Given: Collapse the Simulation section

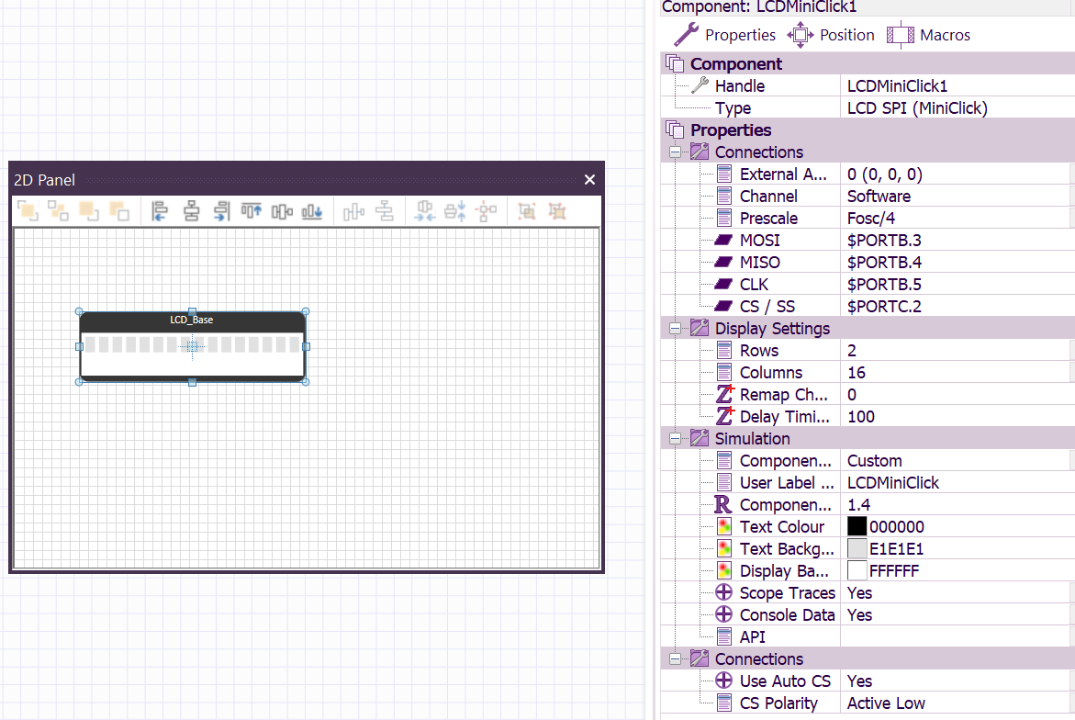Looking at the screenshot, I should tap(674, 438).
